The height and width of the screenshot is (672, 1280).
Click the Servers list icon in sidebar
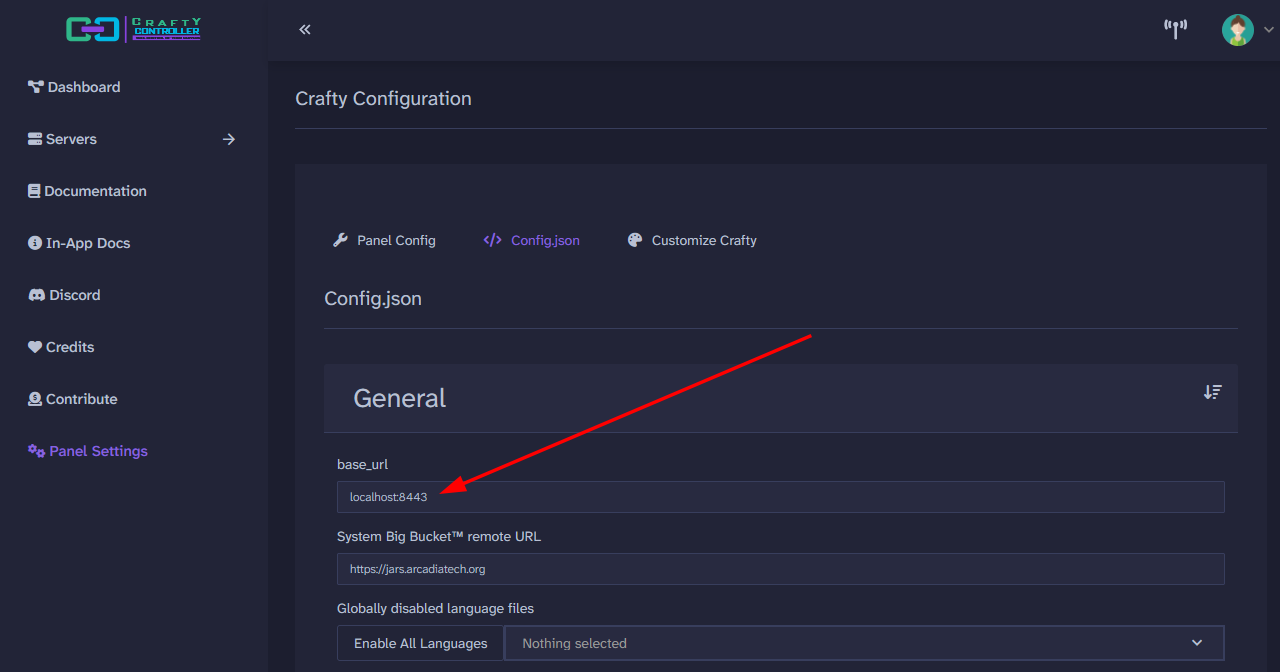tap(33, 139)
